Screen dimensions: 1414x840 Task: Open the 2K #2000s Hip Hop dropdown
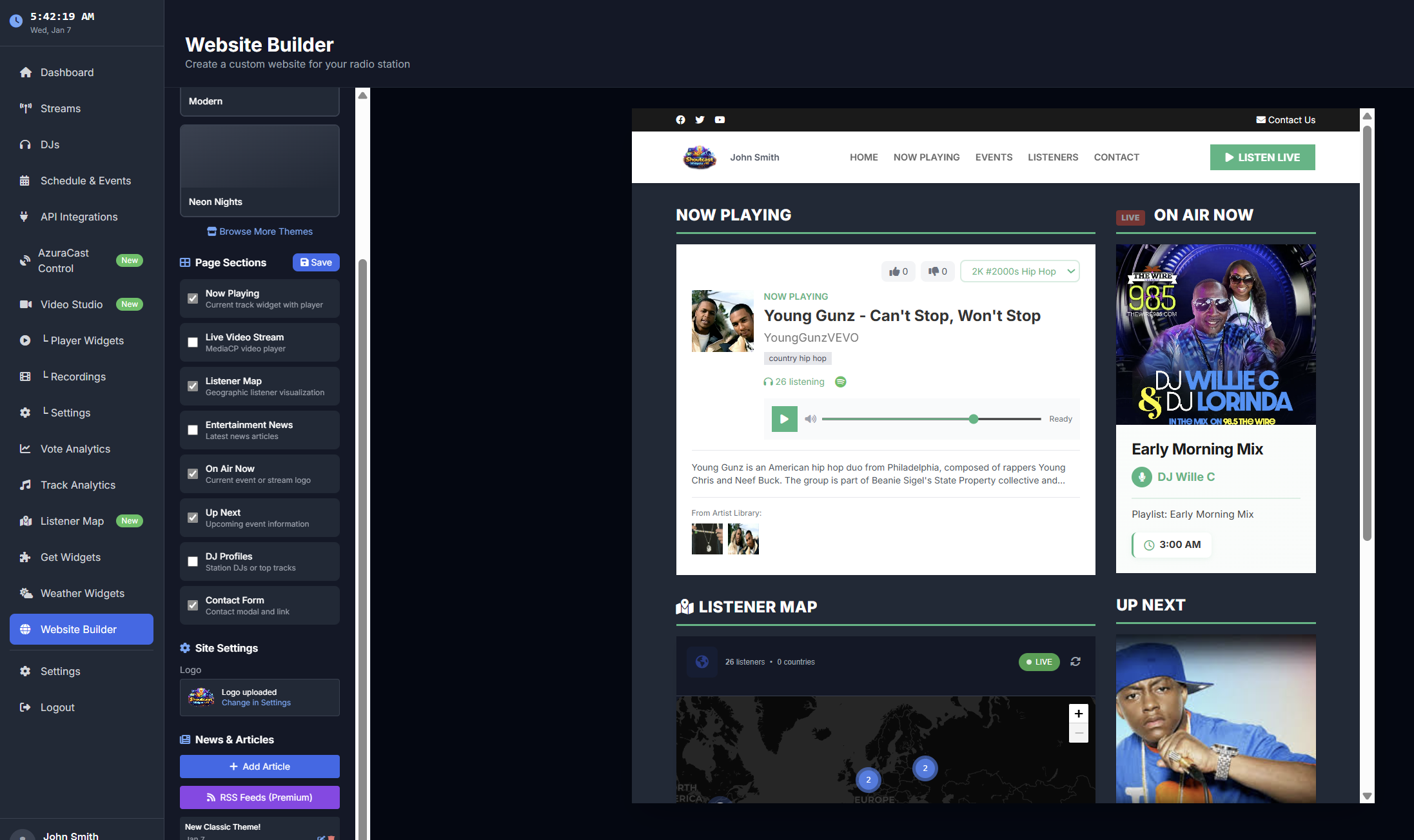coord(1019,271)
